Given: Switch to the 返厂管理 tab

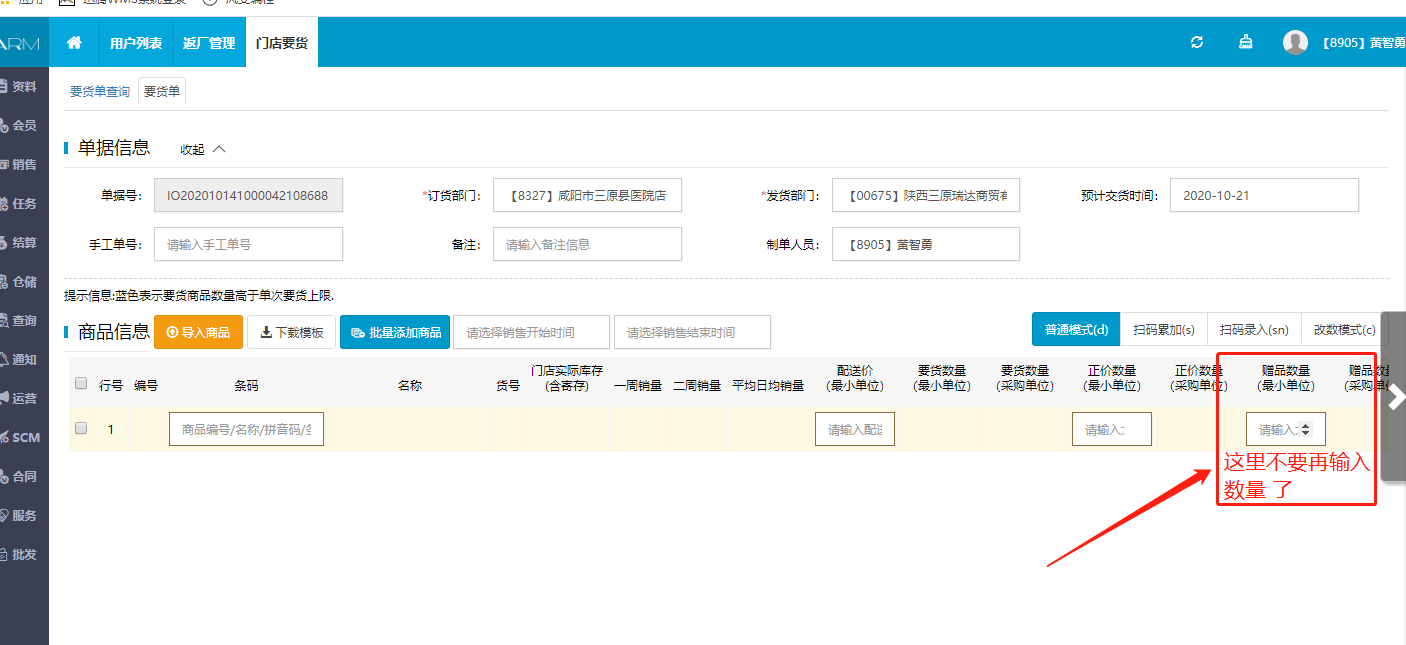Looking at the screenshot, I should click(x=209, y=43).
